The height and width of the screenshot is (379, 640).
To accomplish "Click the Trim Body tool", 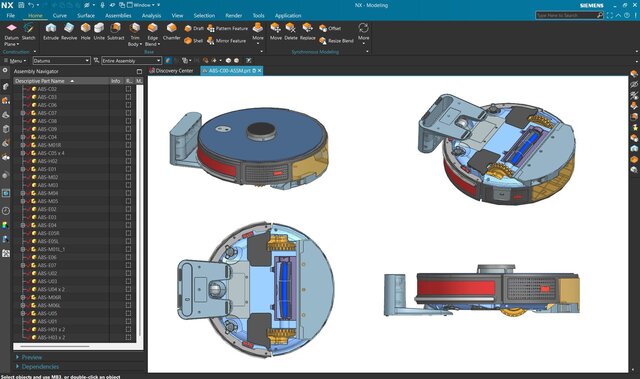I will 135,34.
